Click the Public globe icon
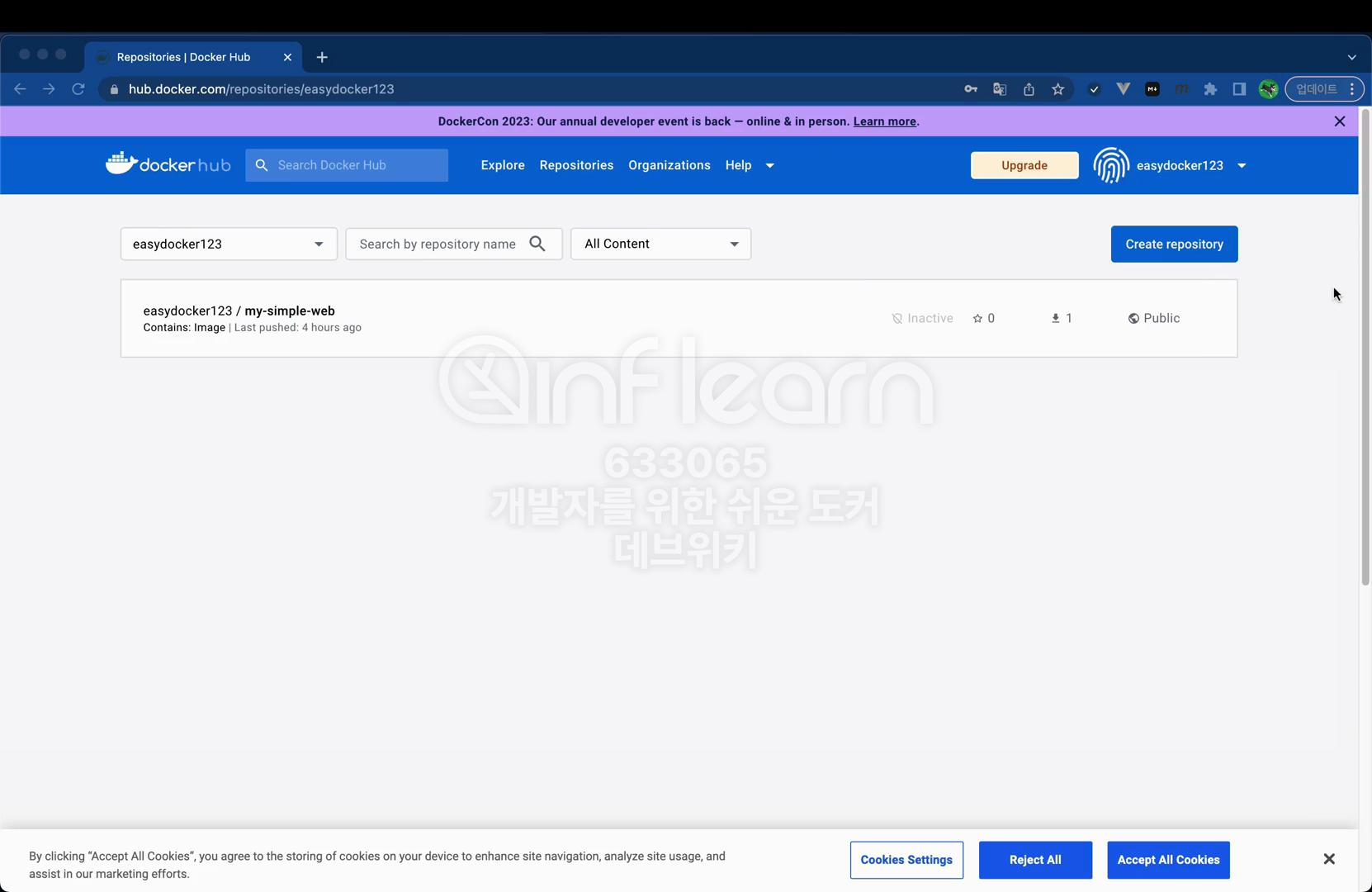Image resolution: width=1372 pixels, height=892 pixels. tap(1133, 318)
